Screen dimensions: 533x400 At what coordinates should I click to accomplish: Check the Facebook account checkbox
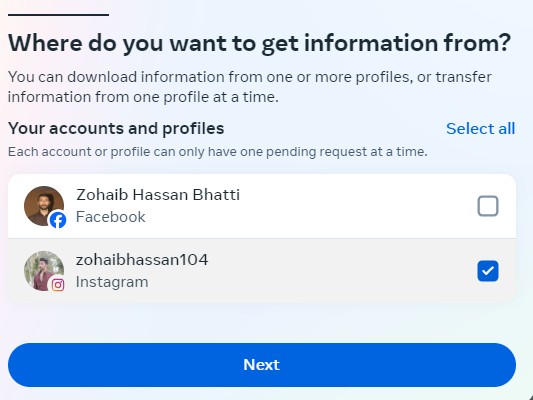pyautogui.click(x=488, y=206)
